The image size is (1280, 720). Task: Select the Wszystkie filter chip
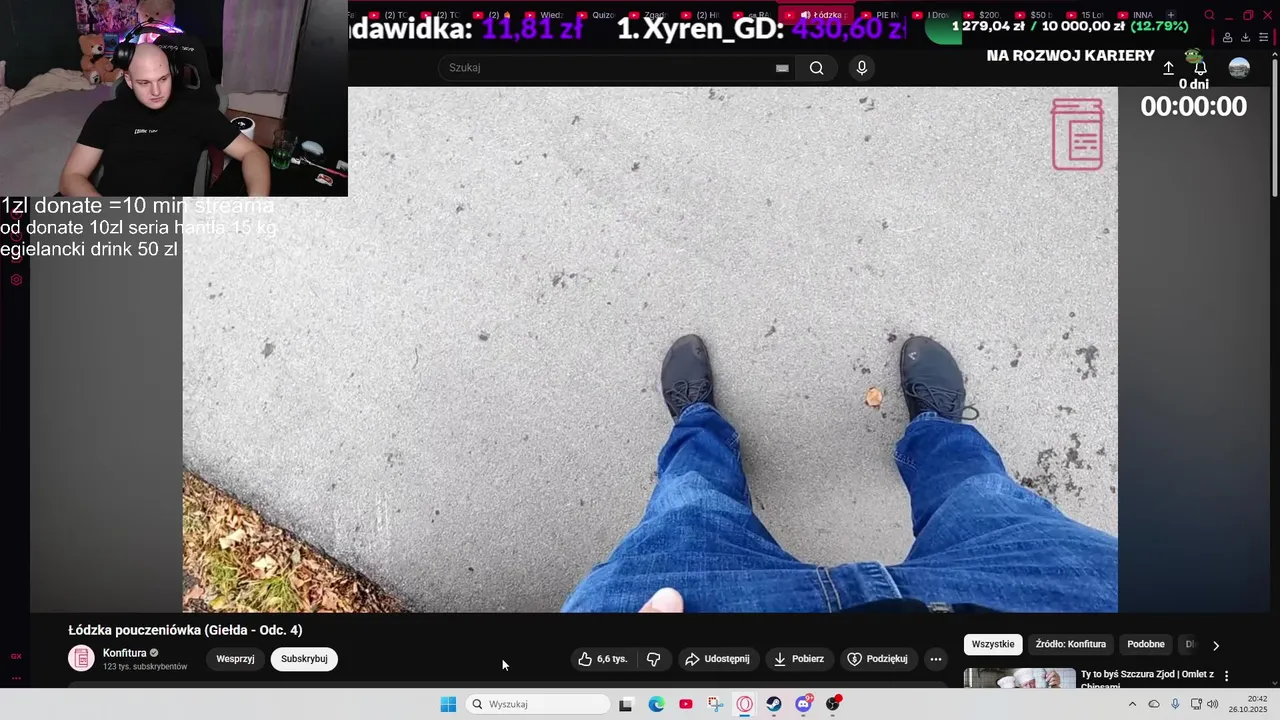pyautogui.click(x=993, y=644)
